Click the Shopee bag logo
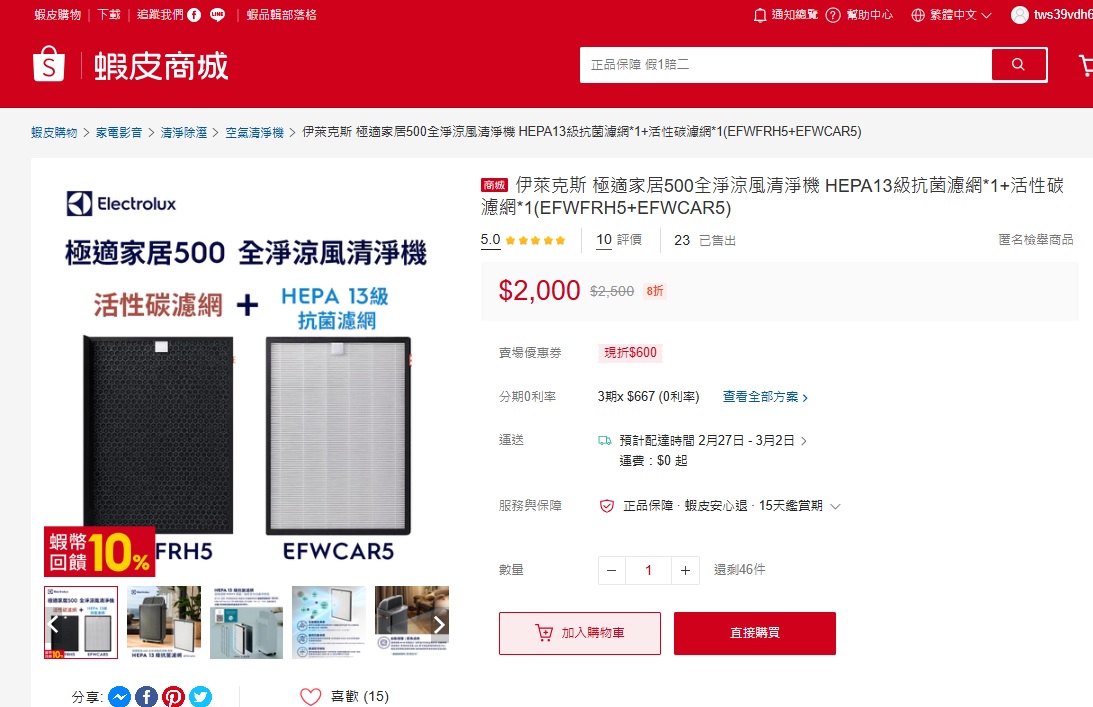 tap(49, 64)
